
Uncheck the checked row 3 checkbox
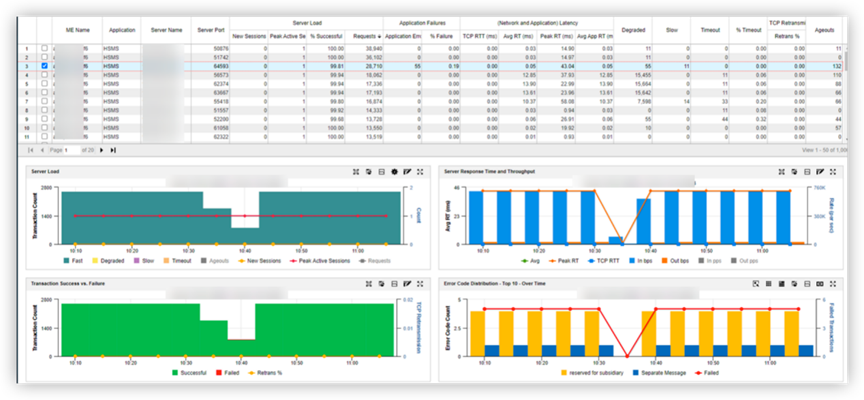43,65
